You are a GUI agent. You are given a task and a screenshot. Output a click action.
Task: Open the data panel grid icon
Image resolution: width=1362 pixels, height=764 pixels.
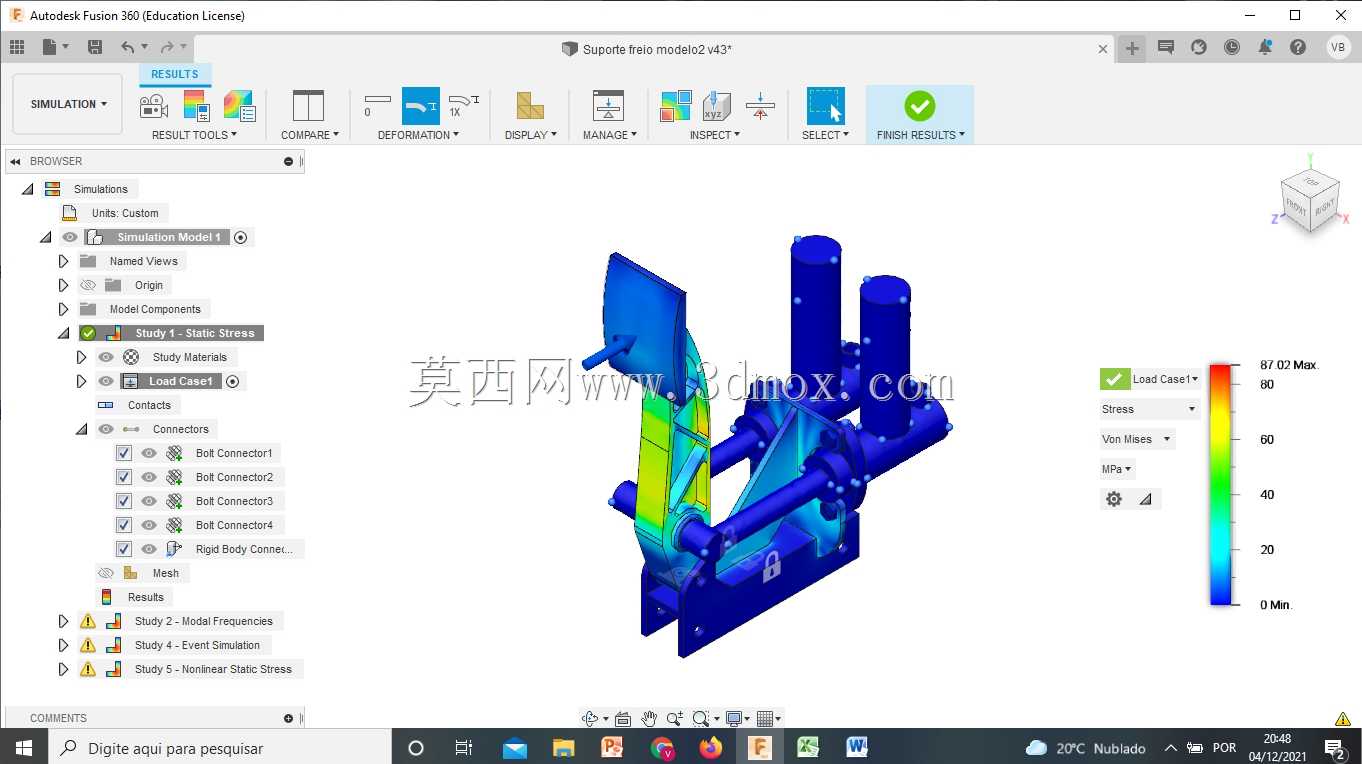pos(17,47)
